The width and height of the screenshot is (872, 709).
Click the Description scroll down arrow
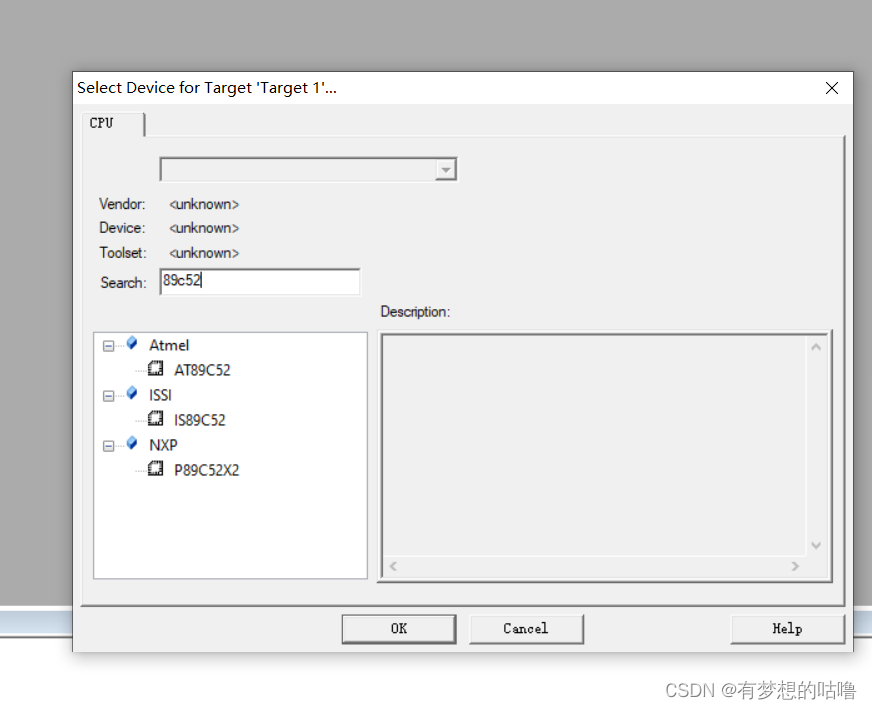pos(816,546)
